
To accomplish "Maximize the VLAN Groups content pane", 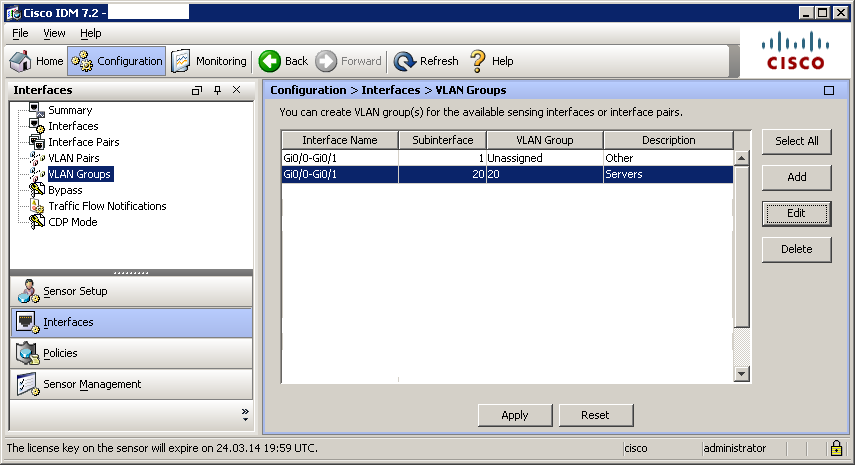I will tap(829, 90).
